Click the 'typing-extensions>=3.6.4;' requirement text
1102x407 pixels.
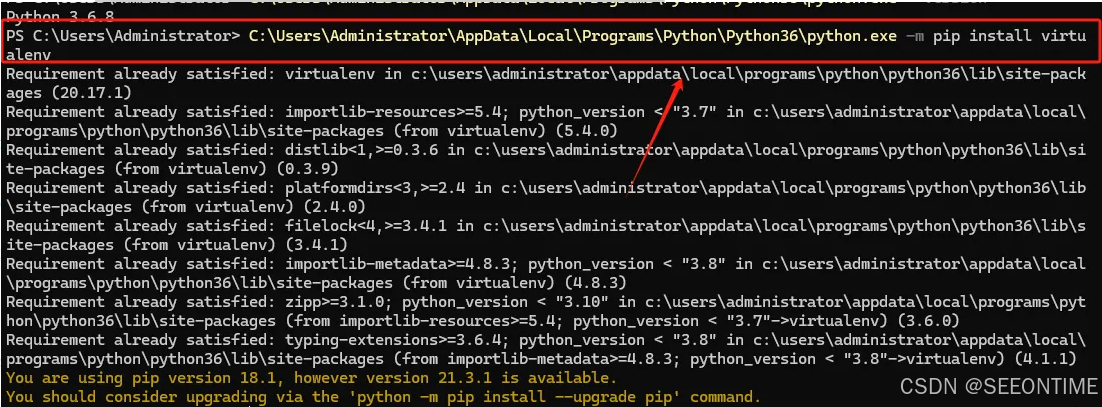(396, 340)
